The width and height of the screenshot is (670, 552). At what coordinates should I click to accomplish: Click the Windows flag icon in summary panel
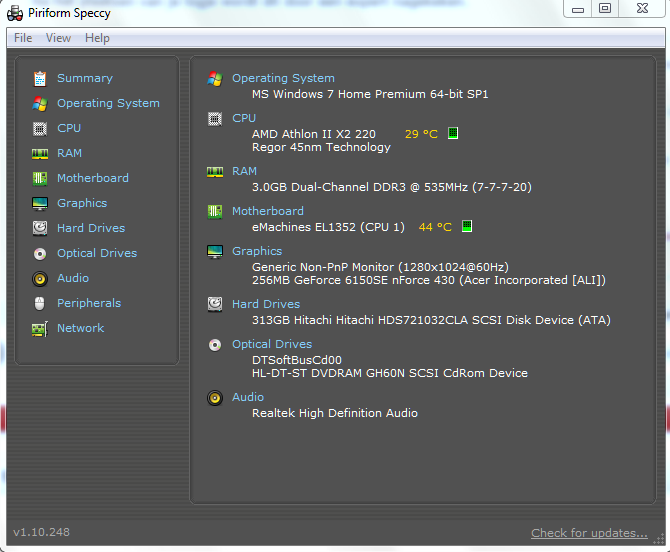[215, 79]
